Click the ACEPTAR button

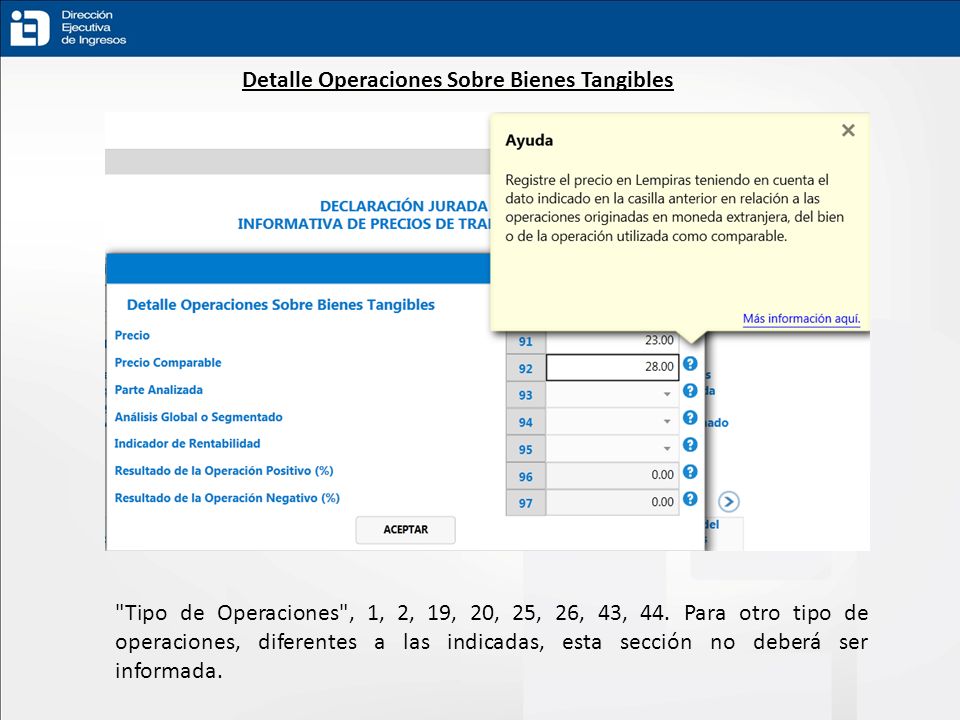click(405, 530)
